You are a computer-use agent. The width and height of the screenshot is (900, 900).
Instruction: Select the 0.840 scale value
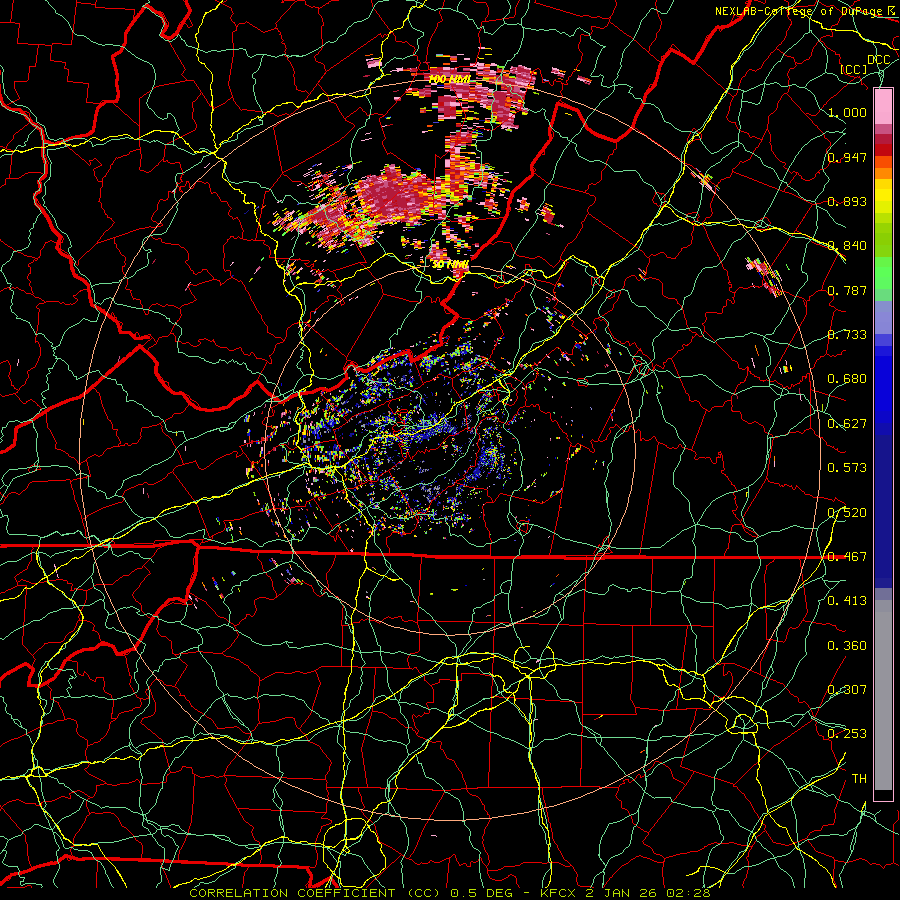pos(847,246)
